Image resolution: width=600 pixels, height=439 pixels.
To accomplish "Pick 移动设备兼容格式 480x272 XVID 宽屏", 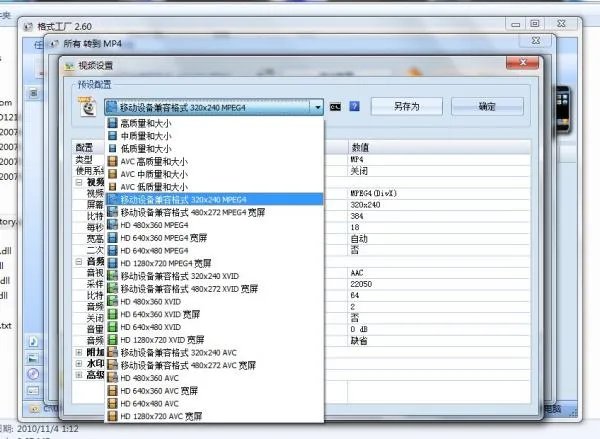I will (x=214, y=289).
